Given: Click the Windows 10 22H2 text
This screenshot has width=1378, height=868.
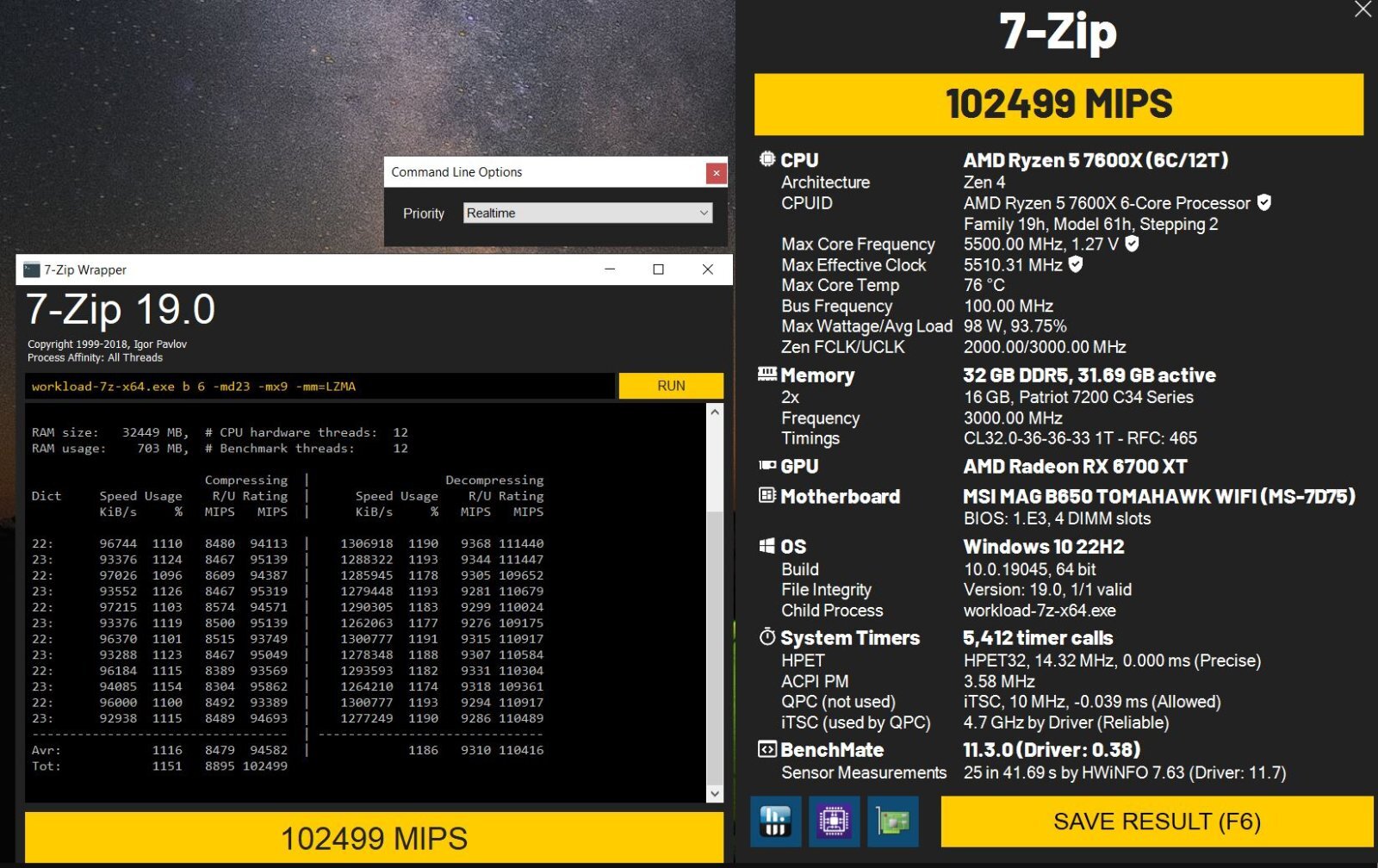Looking at the screenshot, I should click(1044, 547).
